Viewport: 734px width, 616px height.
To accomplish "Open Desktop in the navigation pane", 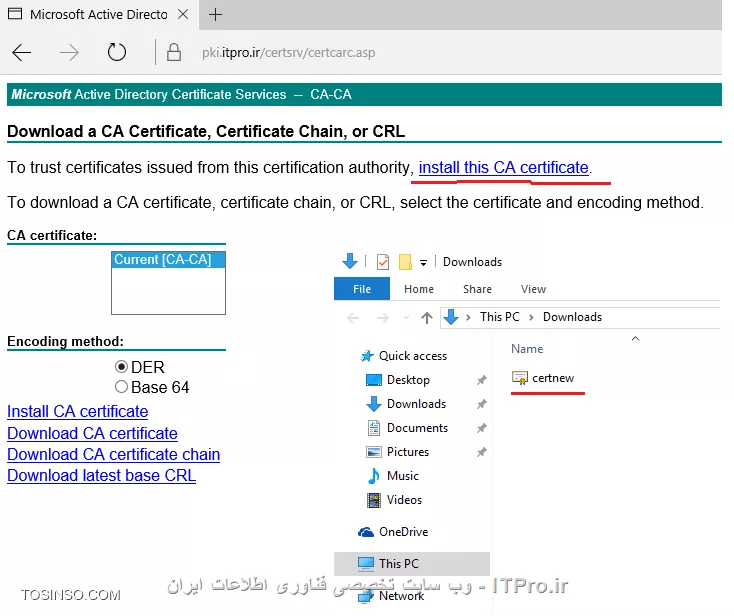I will (408, 380).
